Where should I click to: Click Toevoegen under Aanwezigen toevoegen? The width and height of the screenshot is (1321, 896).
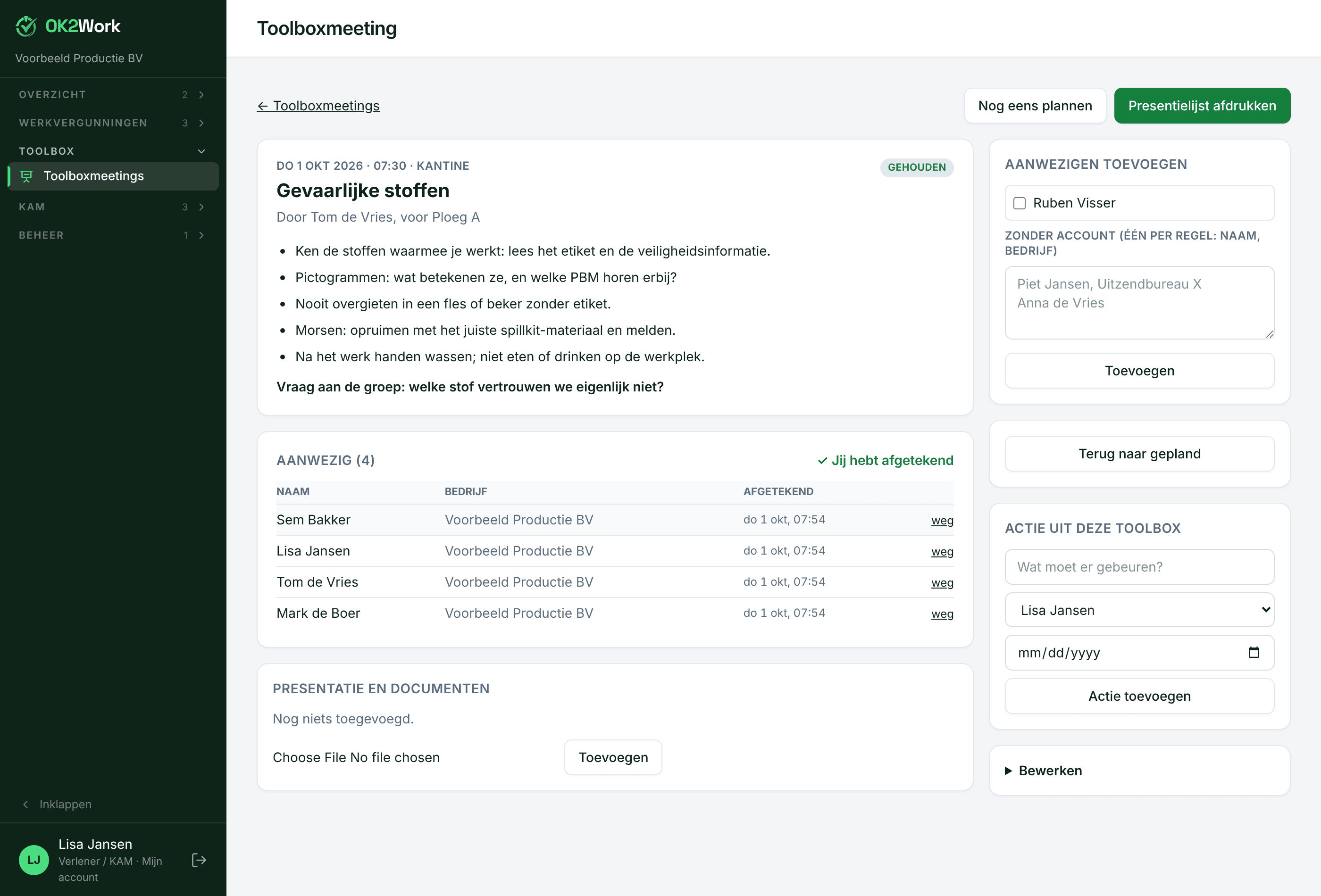1139,371
